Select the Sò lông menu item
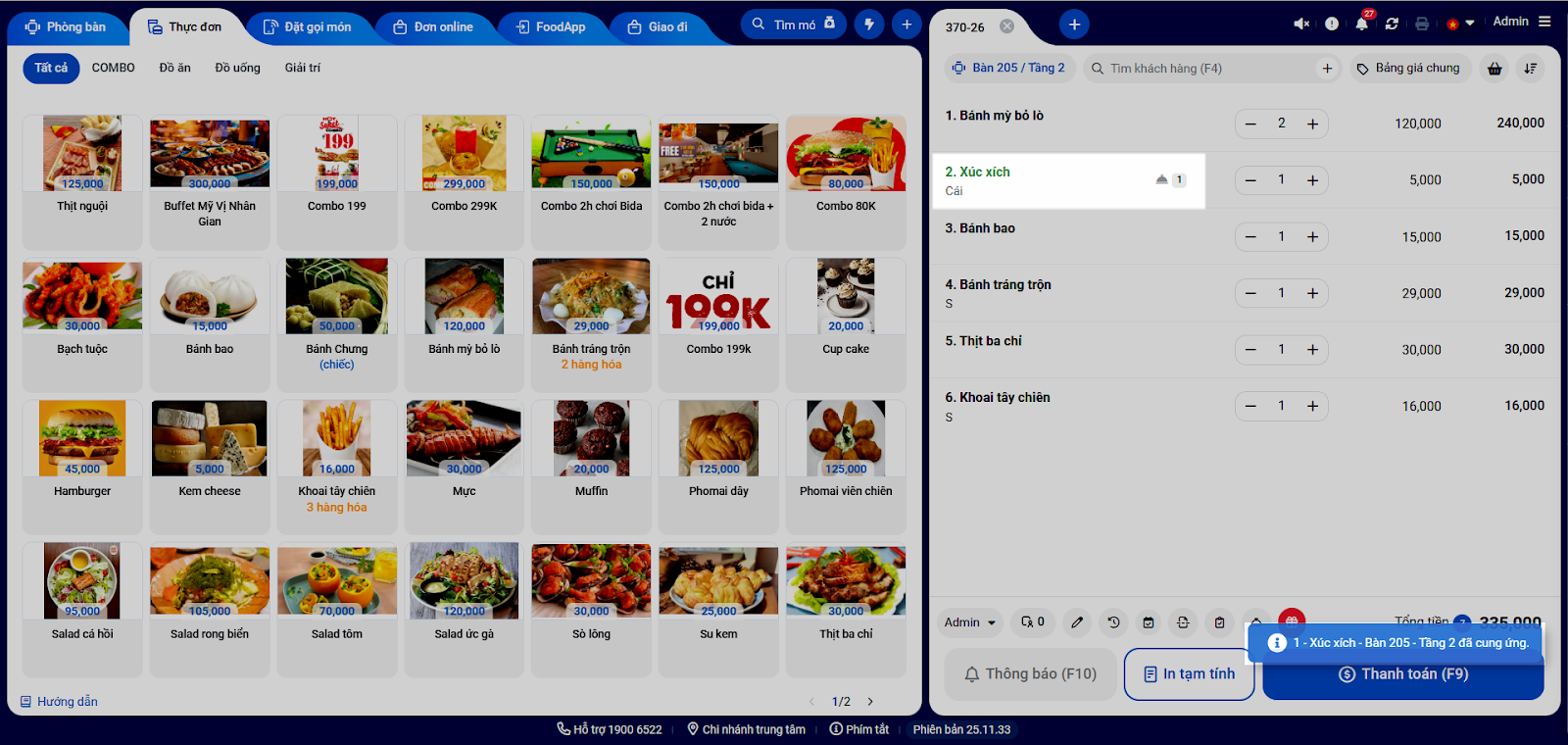 [x=591, y=609]
